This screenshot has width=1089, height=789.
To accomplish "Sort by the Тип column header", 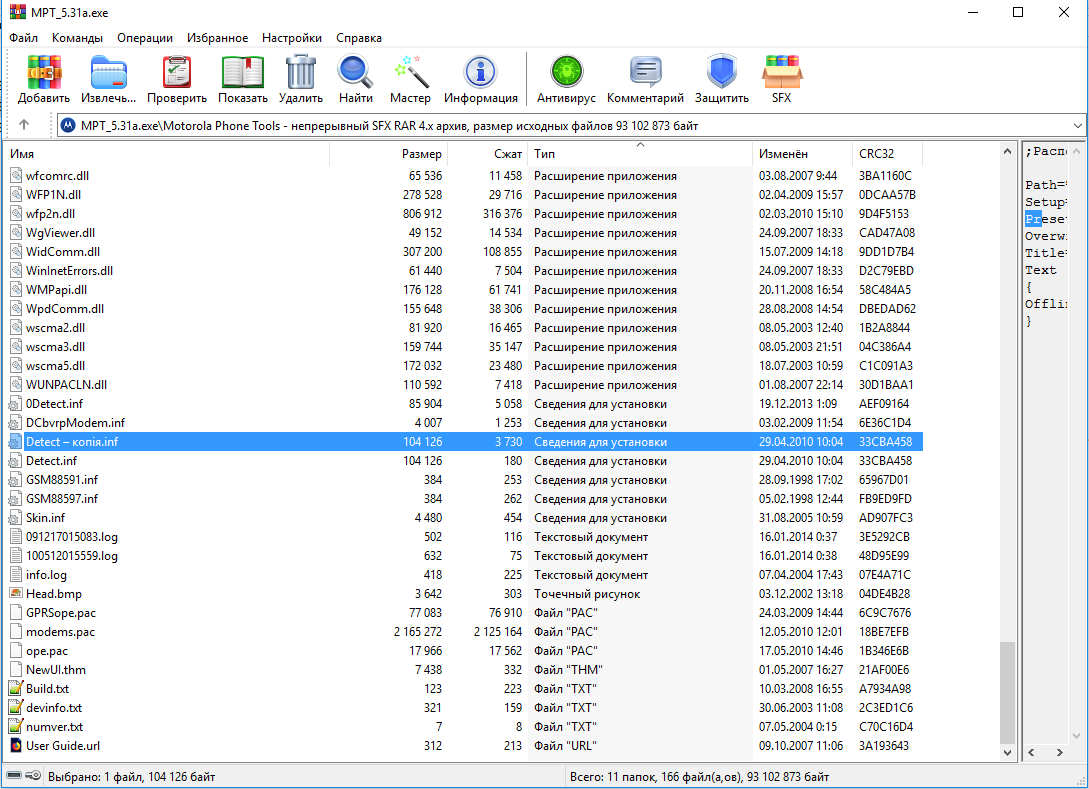I will tap(640, 153).
